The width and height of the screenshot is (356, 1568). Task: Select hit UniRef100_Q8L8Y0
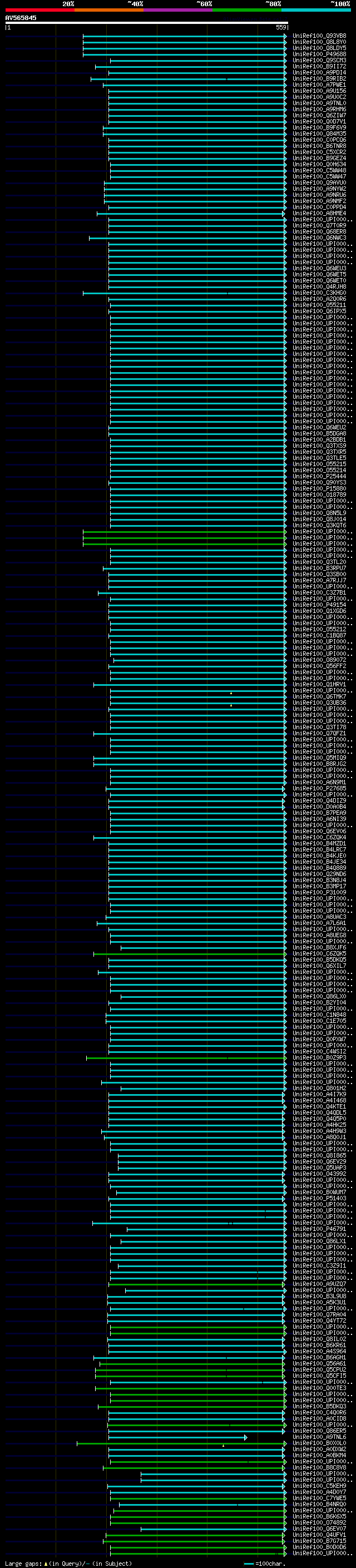coord(319,42)
